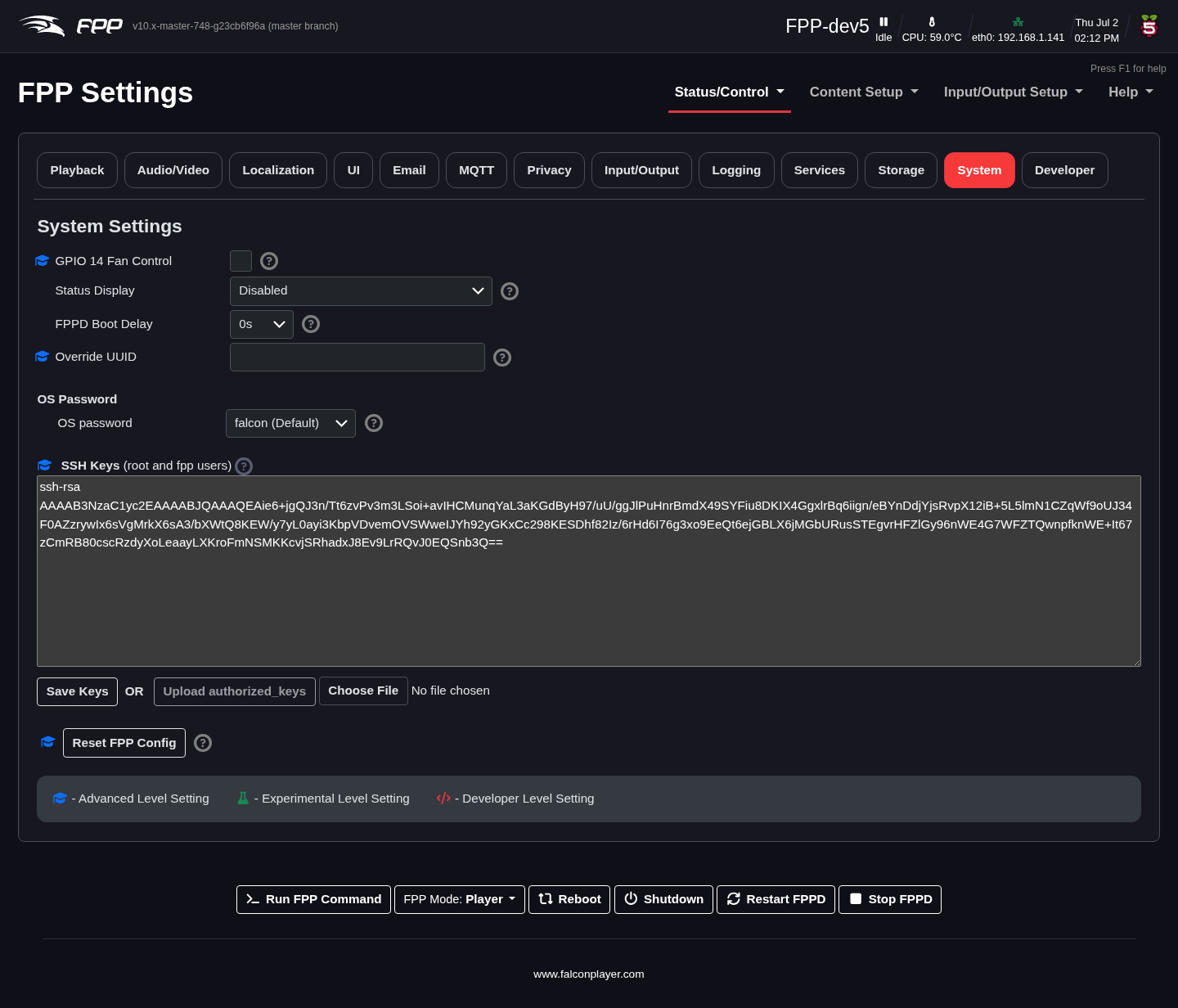The width and height of the screenshot is (1178, 1008).
Task: Click the FPP-dev5 hostname
Action: (827, 26)
